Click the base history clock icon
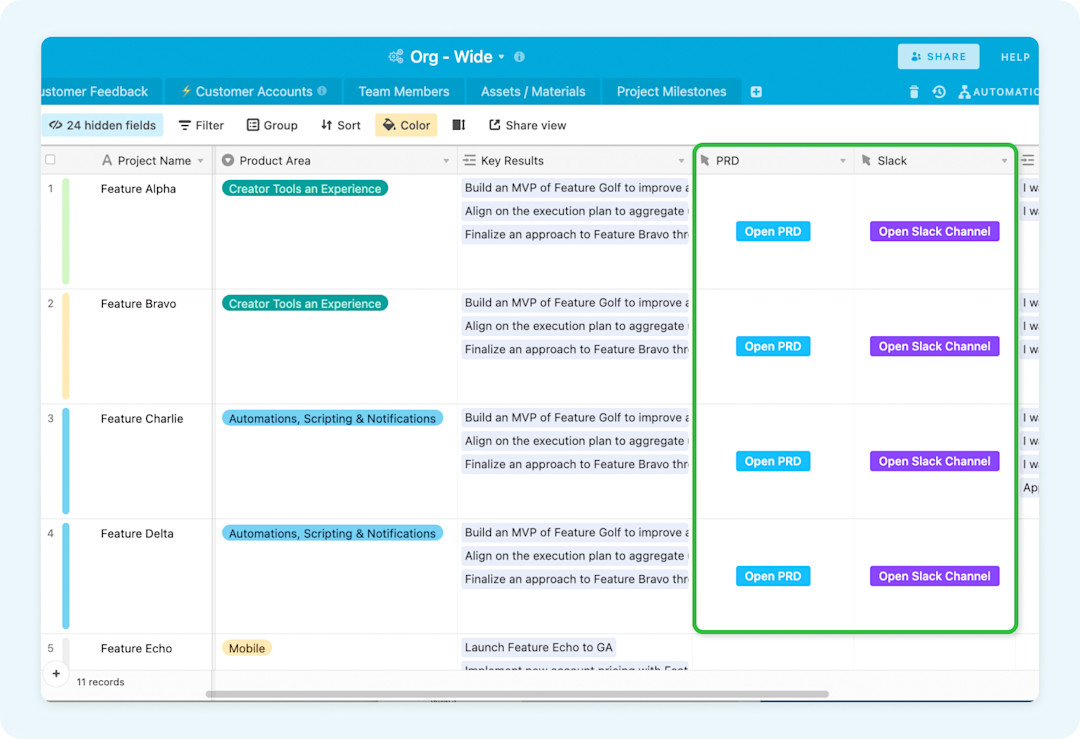 click(x=938, y=91)
